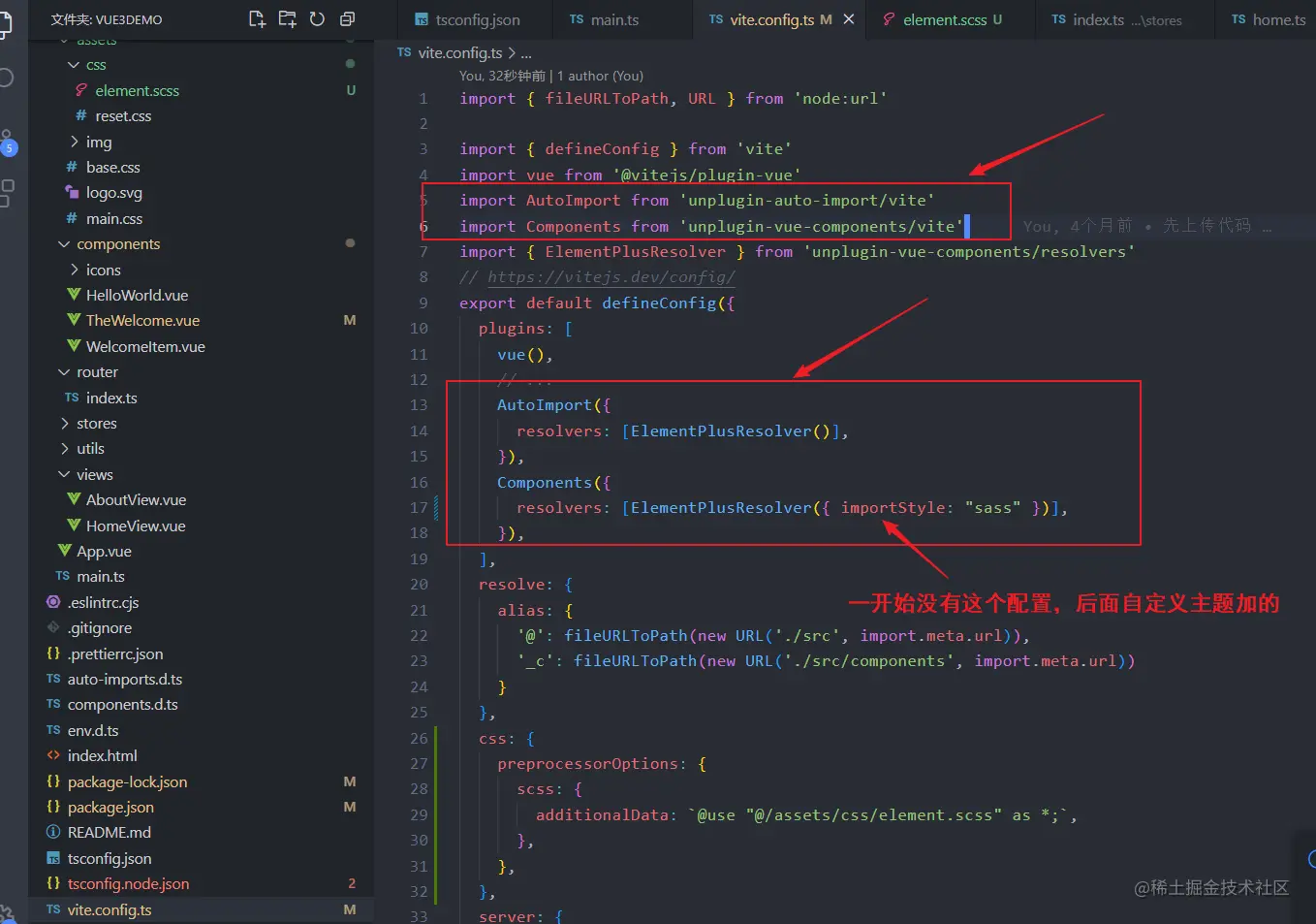Viewport: 1316px width, 924px height.
Task: Click 'additionalData' on line 29
Action: 602,815
